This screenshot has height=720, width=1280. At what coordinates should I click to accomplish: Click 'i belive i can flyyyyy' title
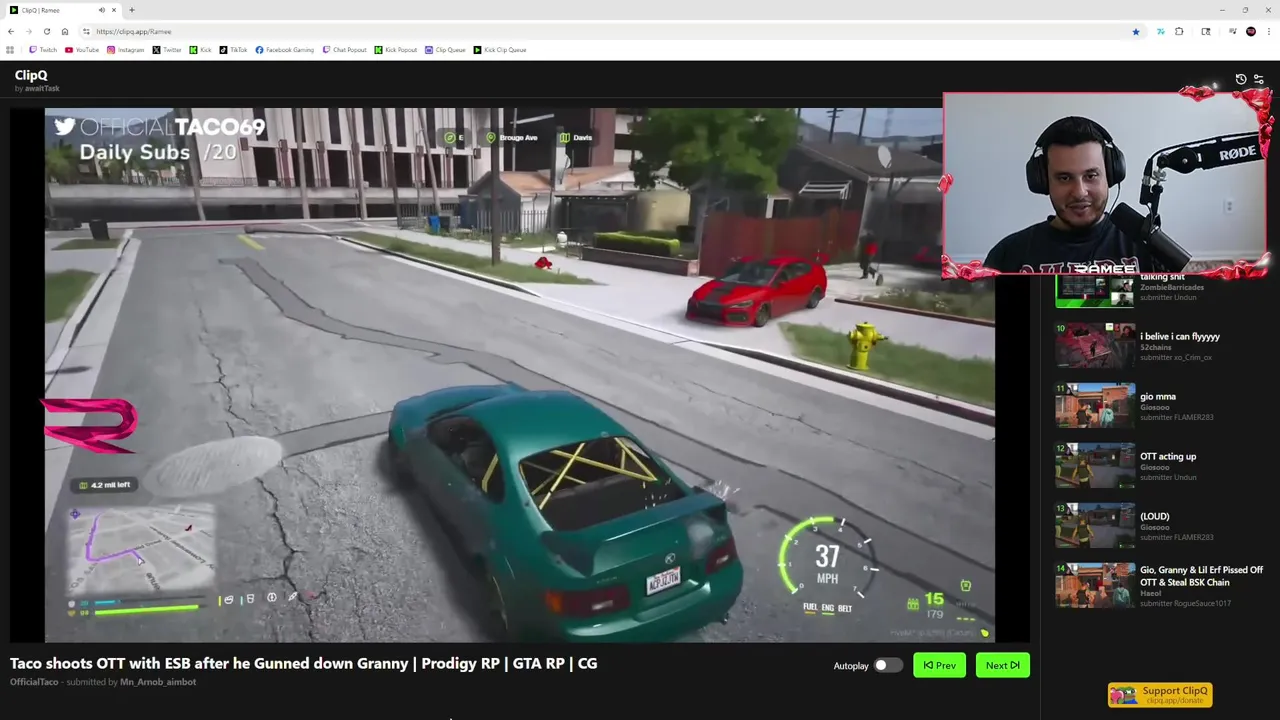1180,337
